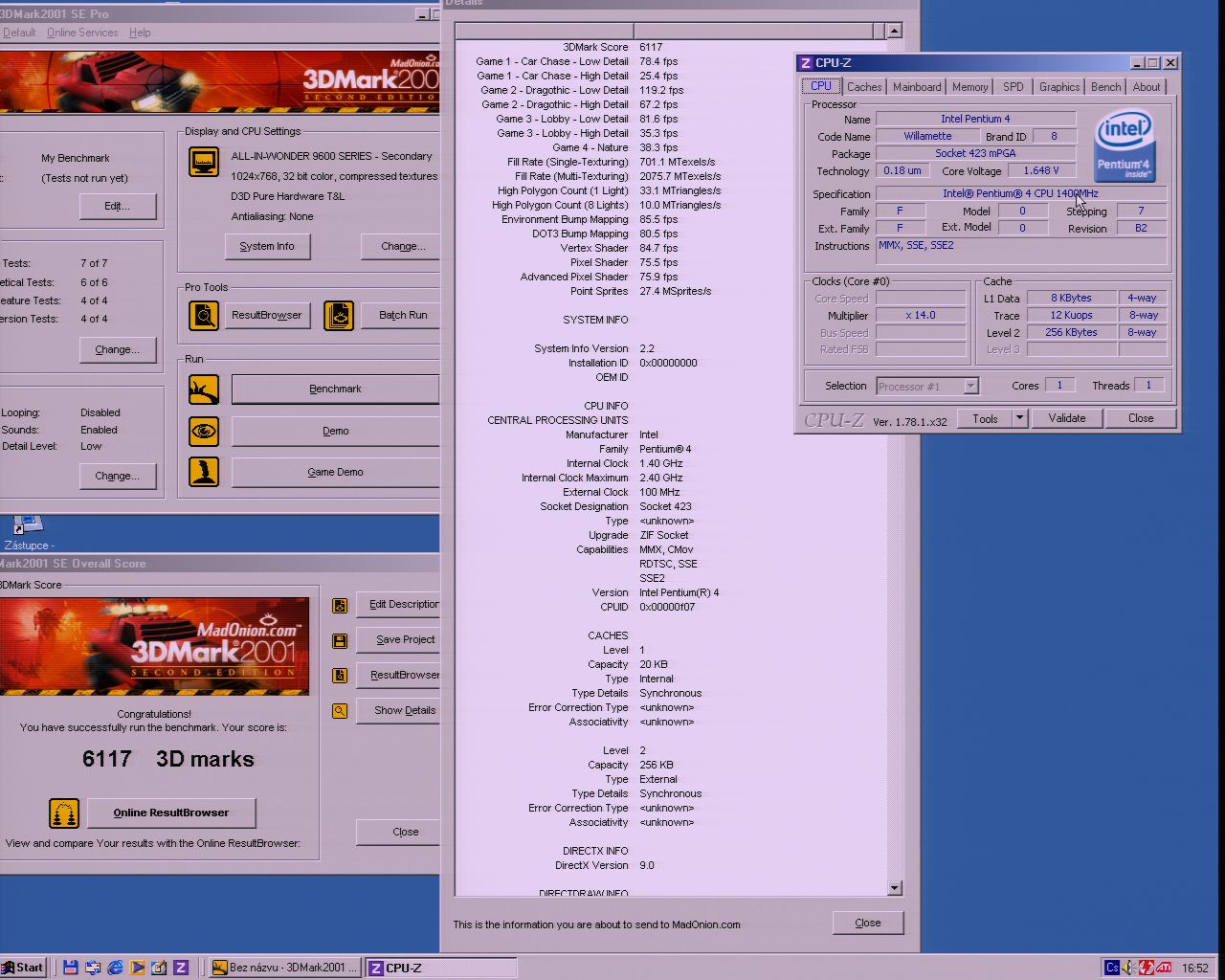Image resolution: width=1225 pixels, height=980 pixels.
Task: Open the Start menu
Action: 23,968
